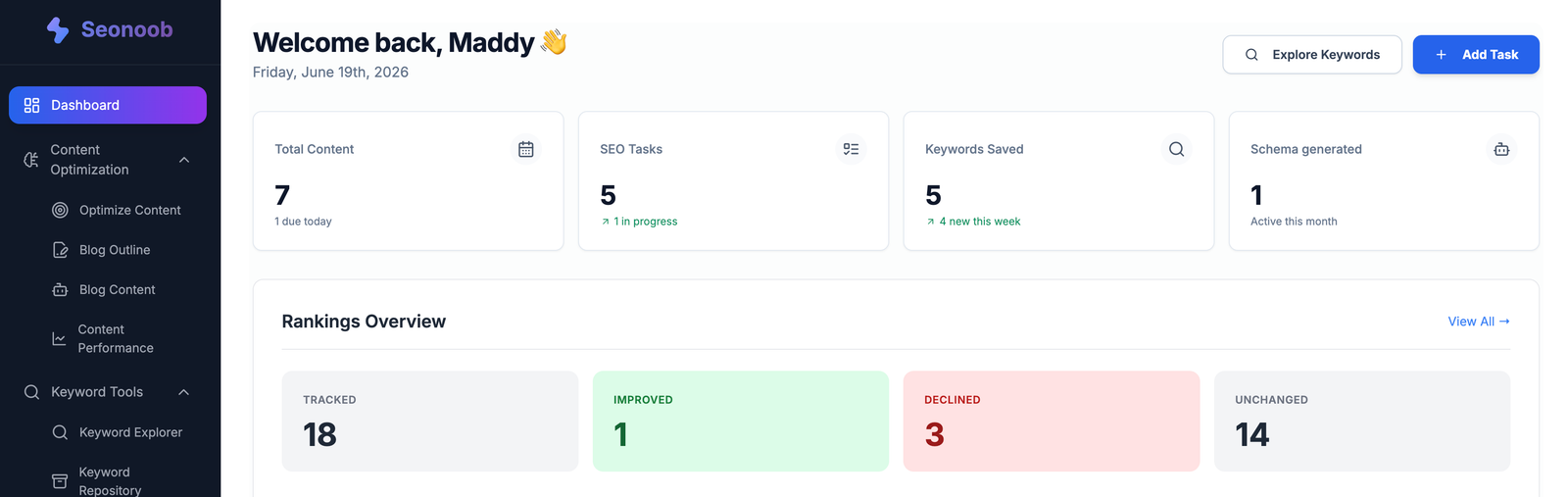Screen dimensions: 1568x497
Task: Open the SEO Tasks stat card
Action: 733,180
